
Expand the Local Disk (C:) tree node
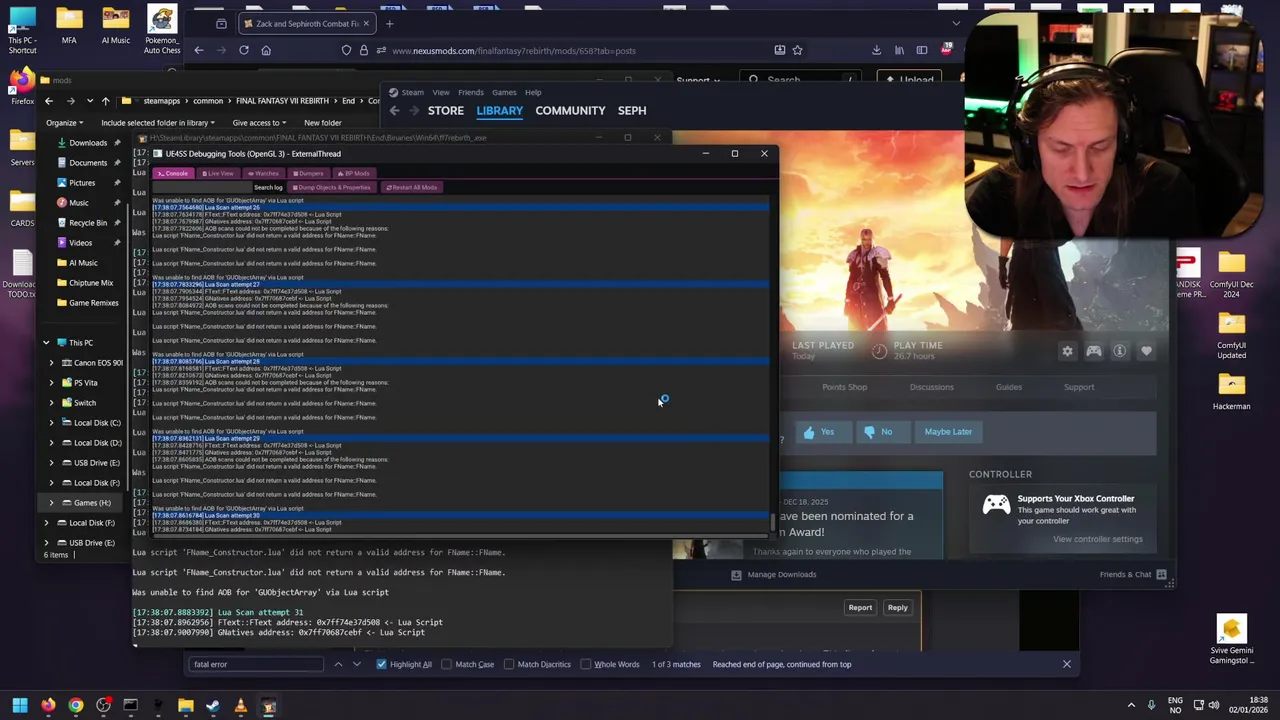[x=52, y=423]
